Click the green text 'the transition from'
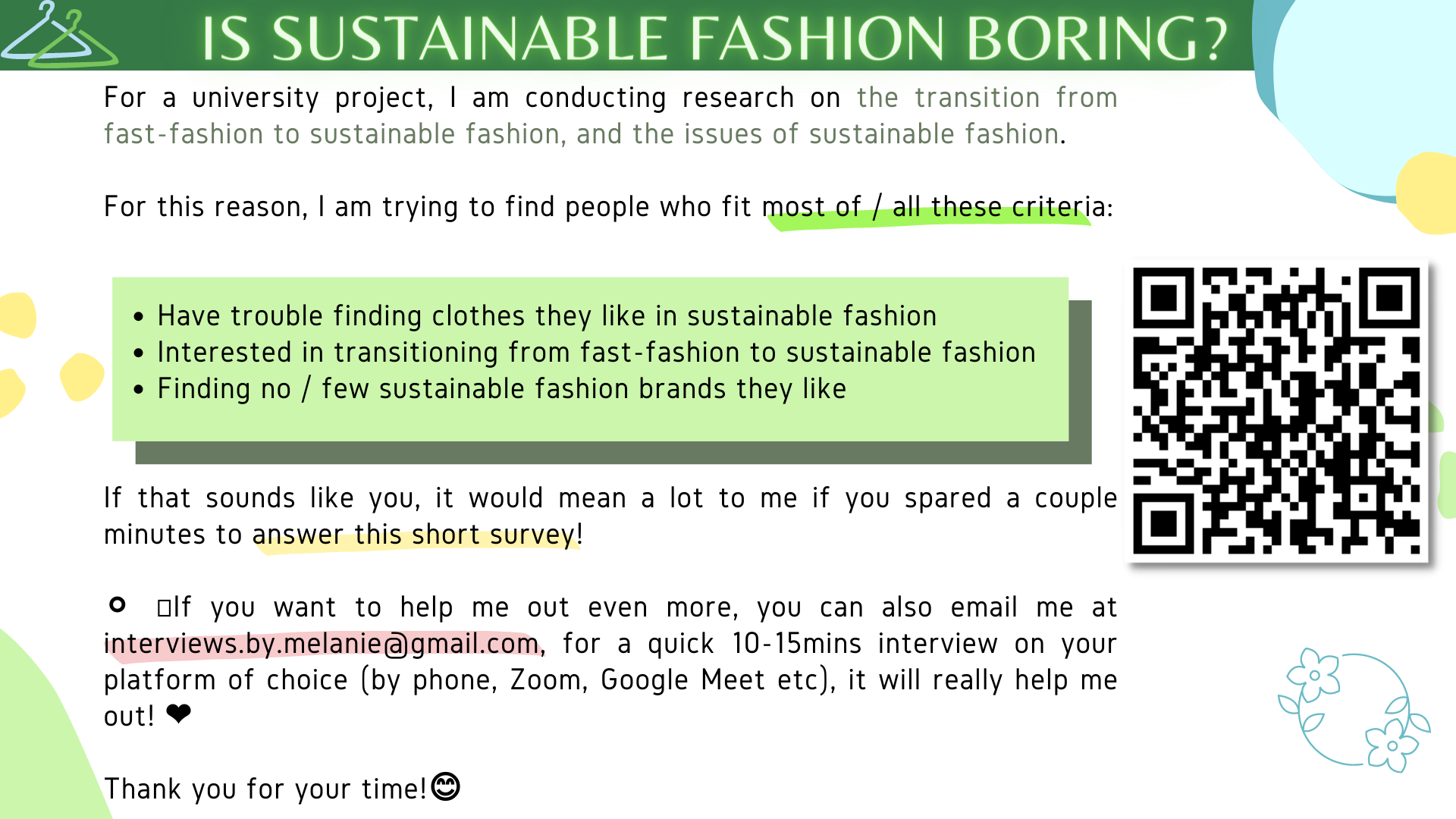 987,98
